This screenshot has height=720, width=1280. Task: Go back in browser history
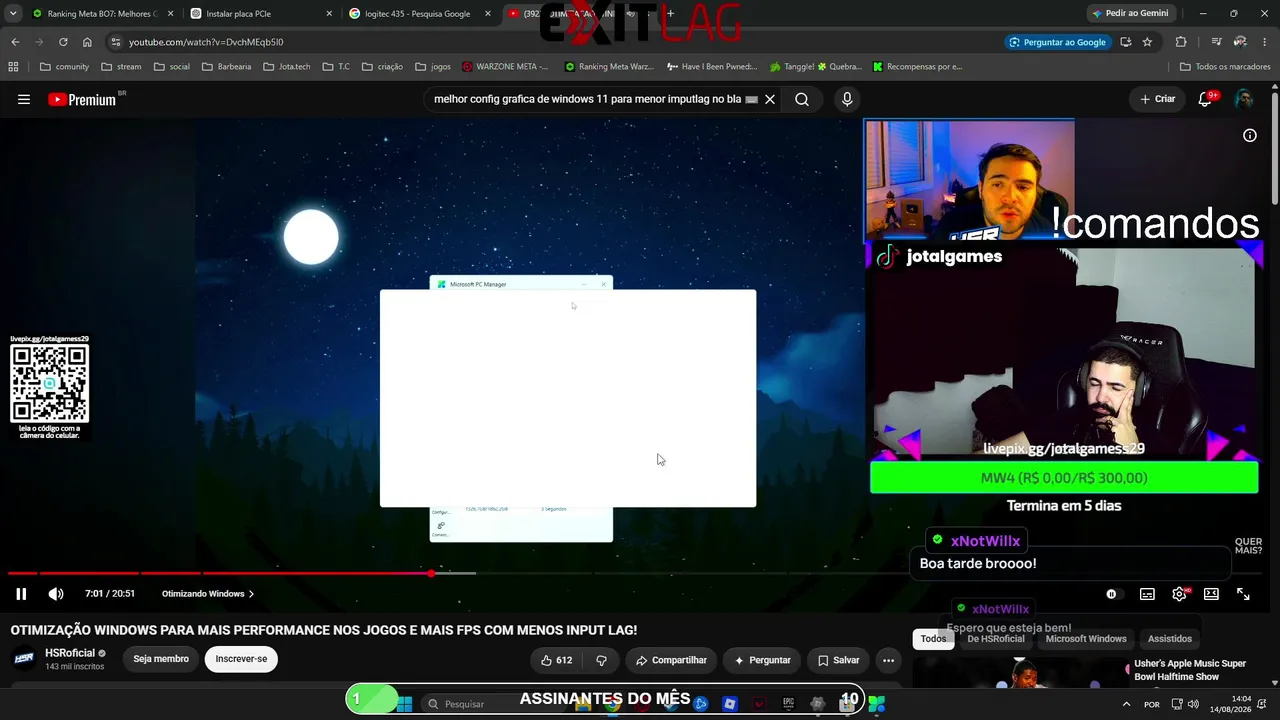point(15,42)
